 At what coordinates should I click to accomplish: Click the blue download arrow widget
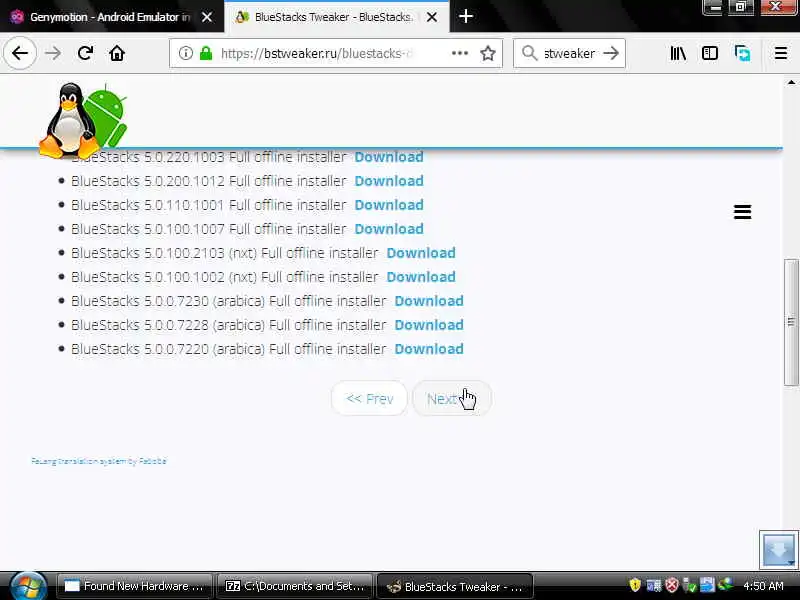pos(779,549)
